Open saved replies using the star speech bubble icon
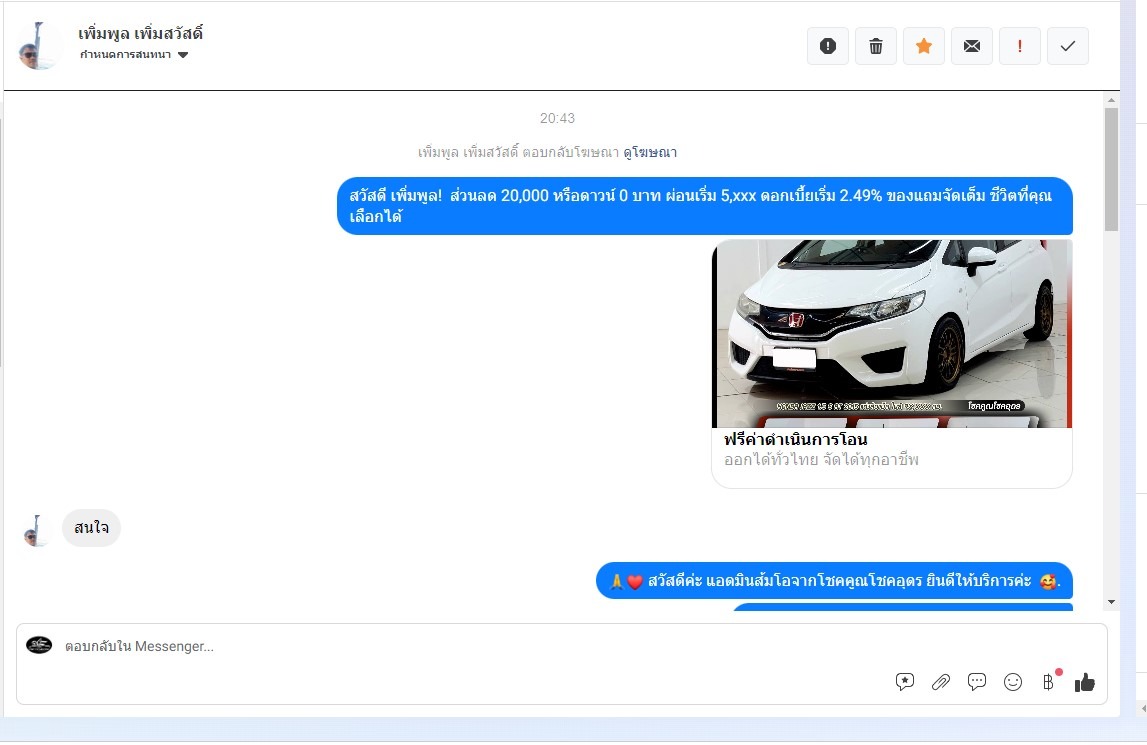The width and height of the screenshot is (1147, 745). [x=905, y=682]
